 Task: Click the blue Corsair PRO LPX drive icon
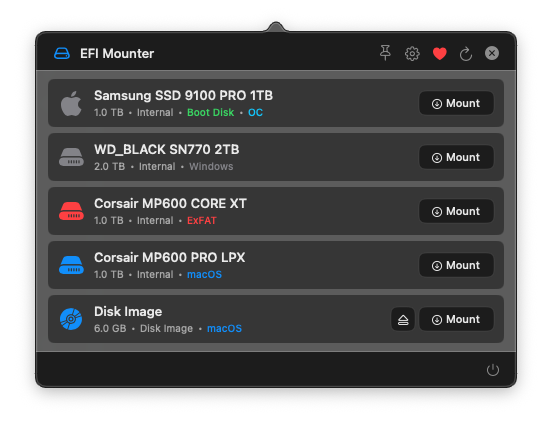71,265
